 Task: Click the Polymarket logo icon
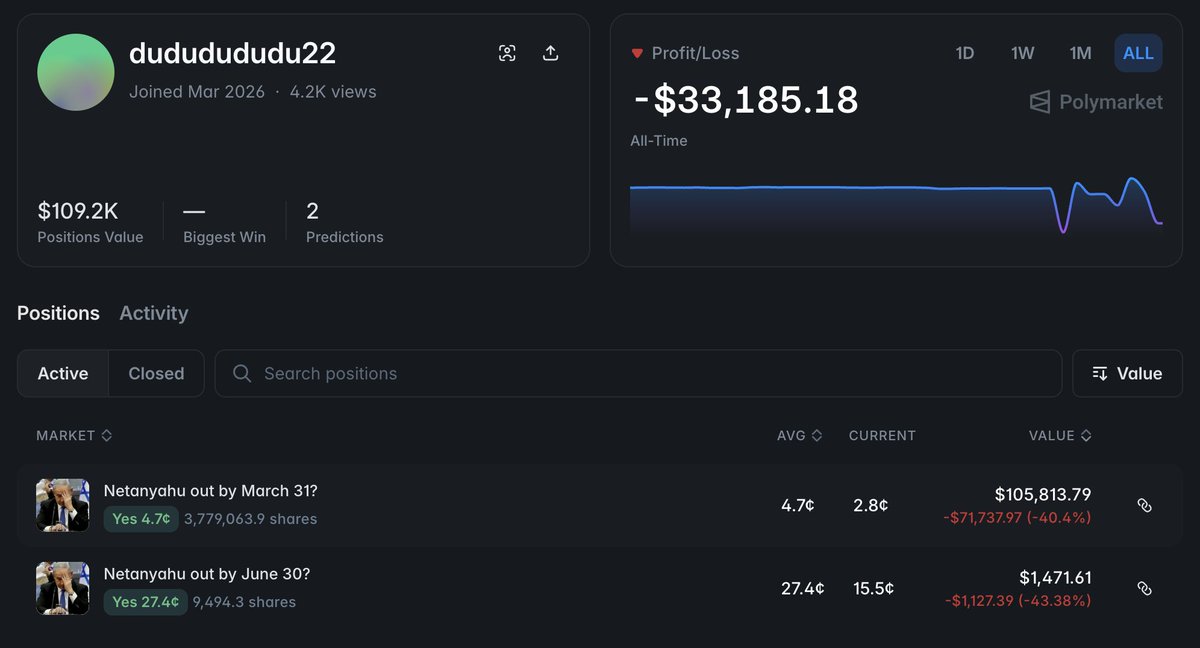1040,102
